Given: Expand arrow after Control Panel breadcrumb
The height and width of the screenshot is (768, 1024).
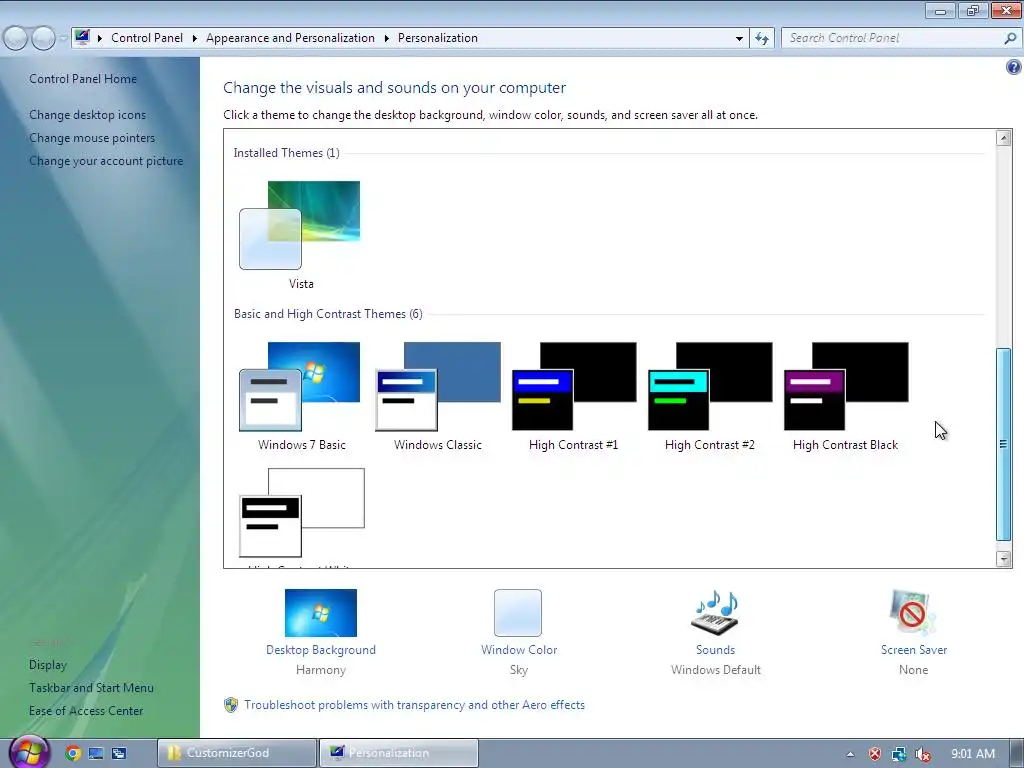Looking at the screenshot, I should (x=195, y=39).
